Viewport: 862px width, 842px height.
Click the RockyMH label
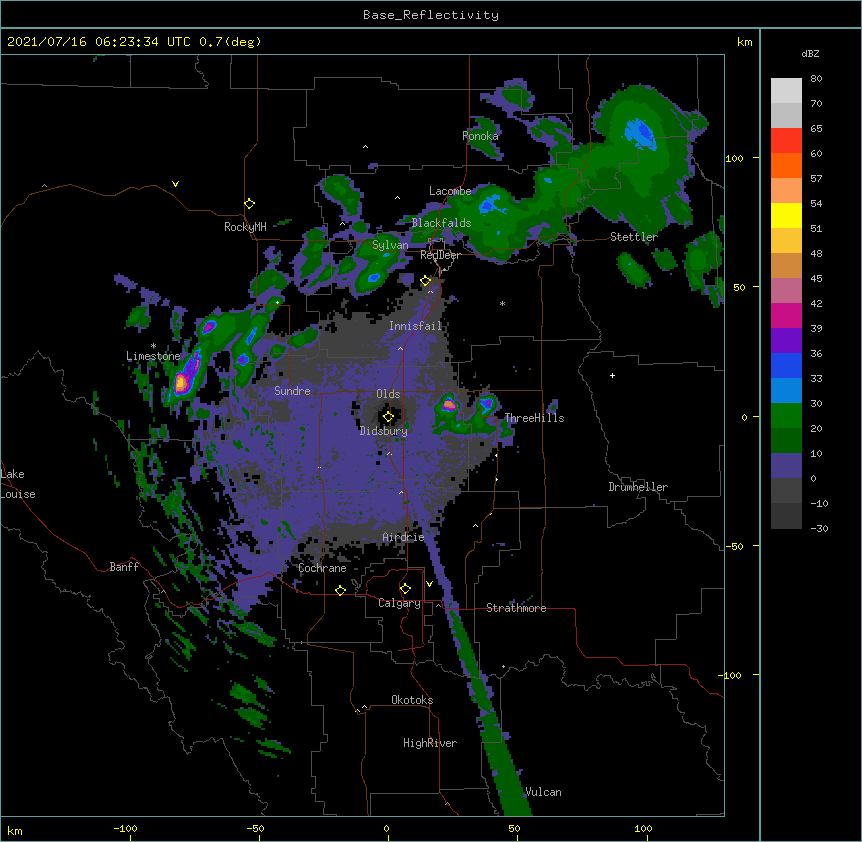[245, 227]
